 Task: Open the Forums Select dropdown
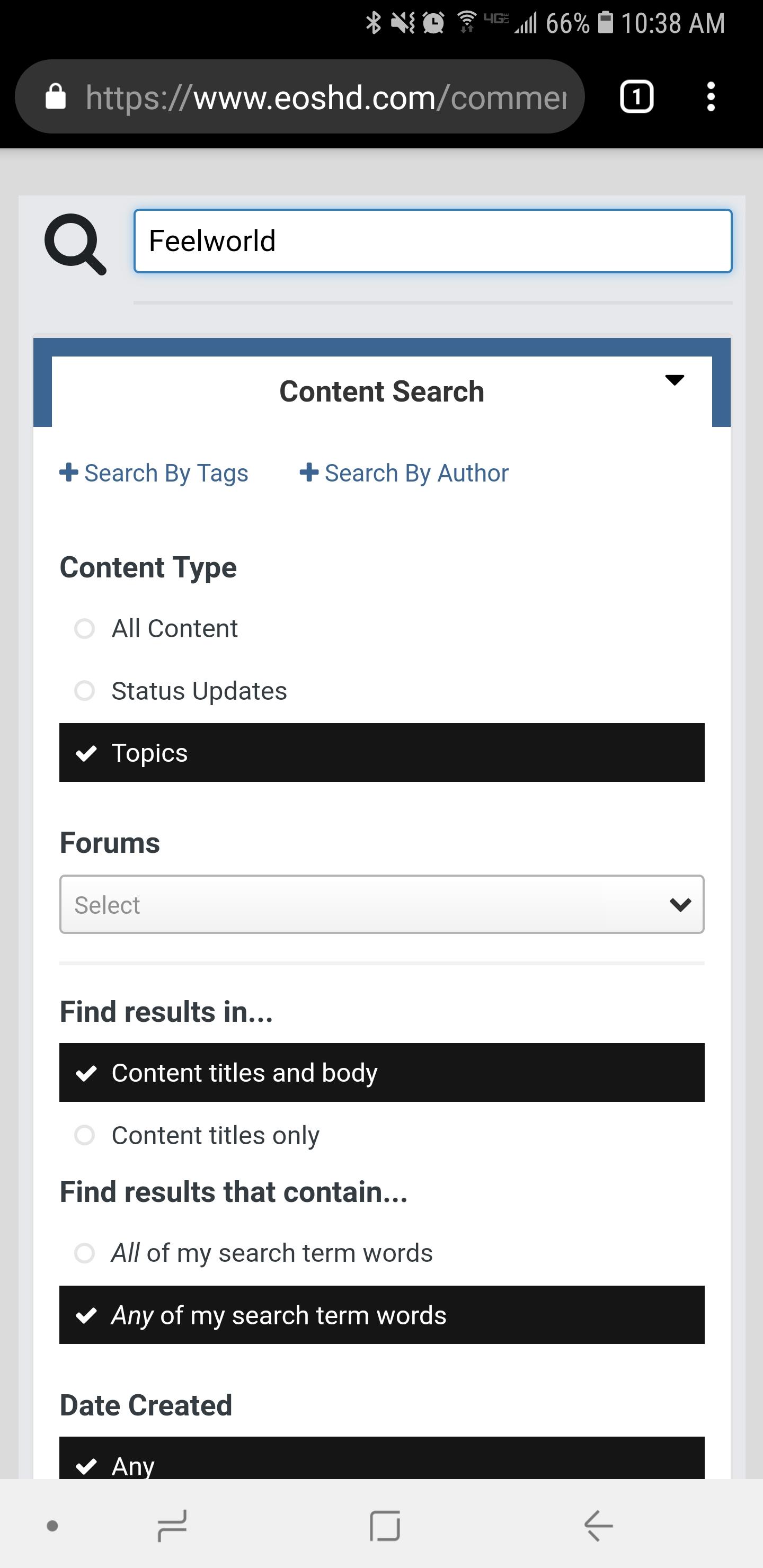(382, 905)
